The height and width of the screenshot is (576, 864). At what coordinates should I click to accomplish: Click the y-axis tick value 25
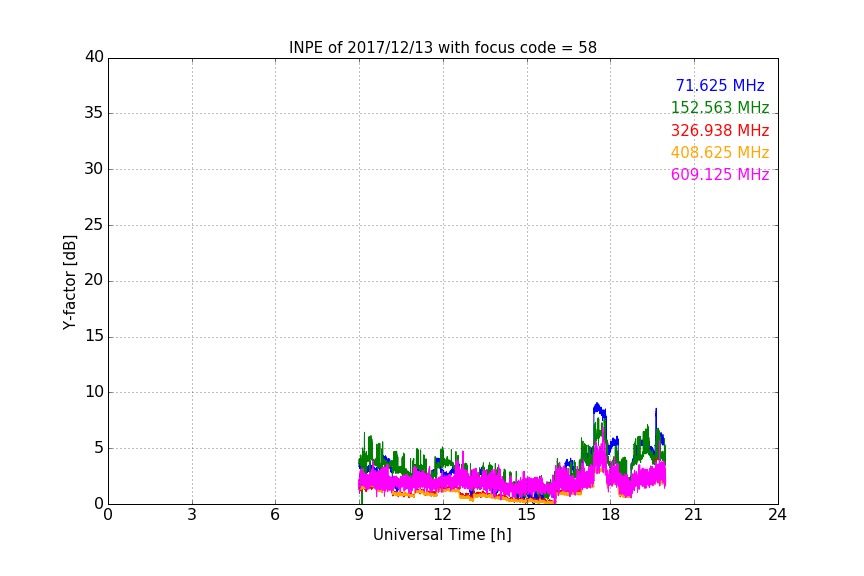[x=94, y=225]
